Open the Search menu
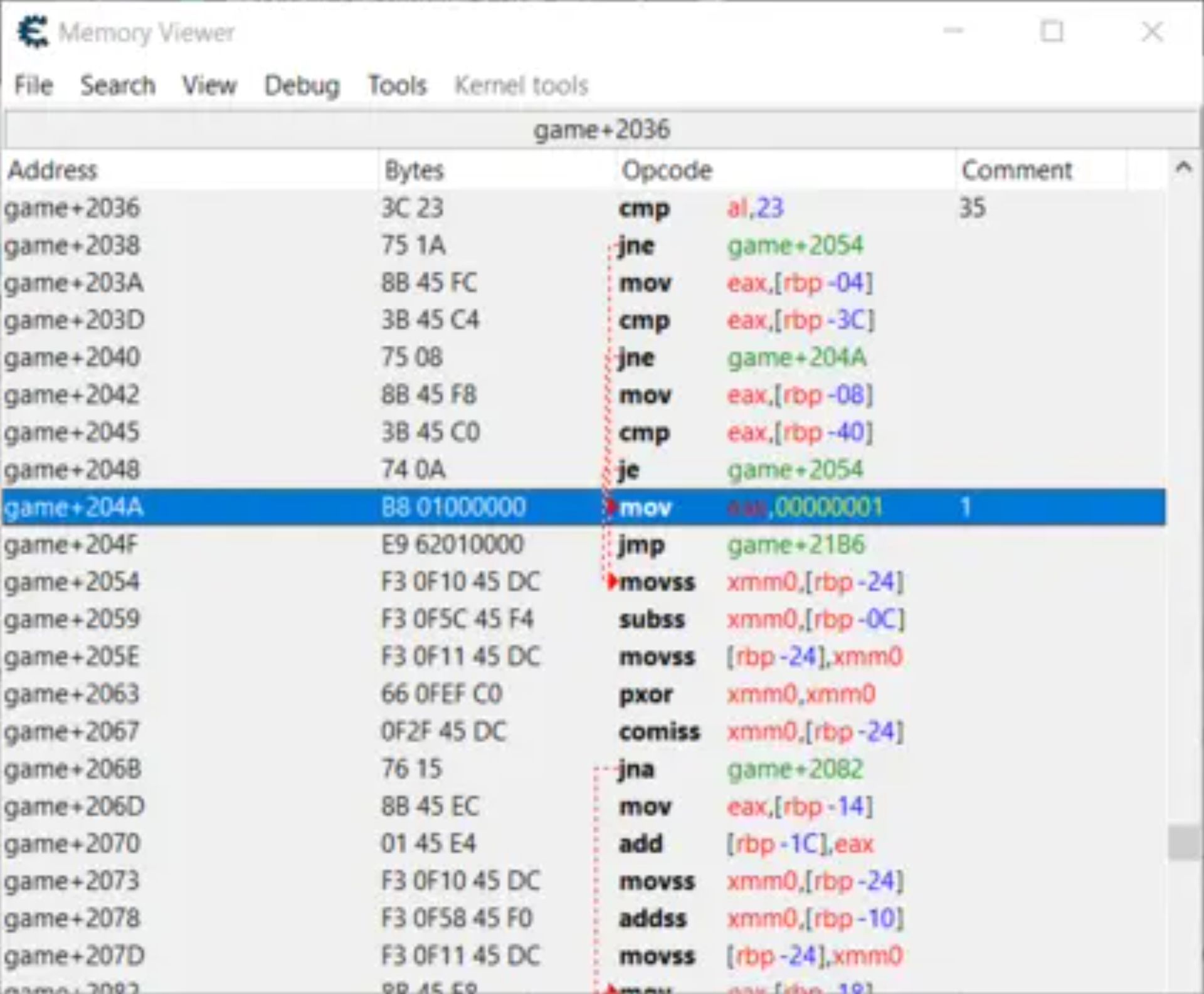 [118, 85]
